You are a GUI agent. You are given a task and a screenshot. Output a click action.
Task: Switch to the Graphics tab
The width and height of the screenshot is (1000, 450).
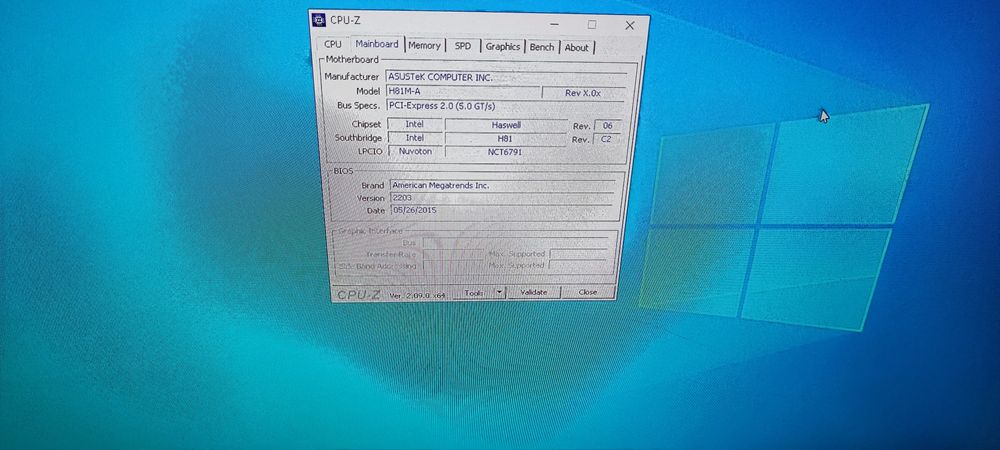tap(503, 47)
